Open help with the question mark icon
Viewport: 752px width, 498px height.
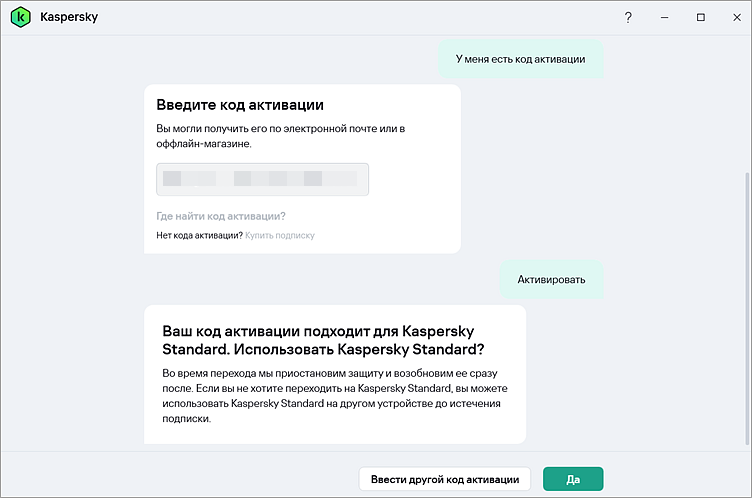tap(628, 18)
